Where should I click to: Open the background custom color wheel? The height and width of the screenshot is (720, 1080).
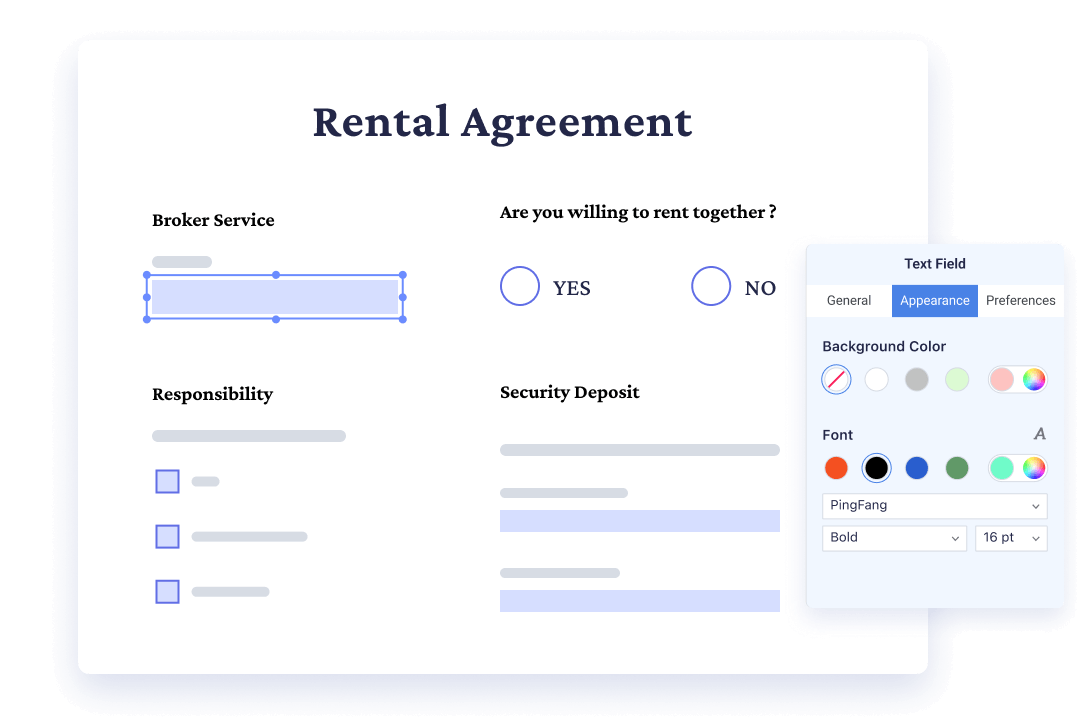coord(1034,380)
